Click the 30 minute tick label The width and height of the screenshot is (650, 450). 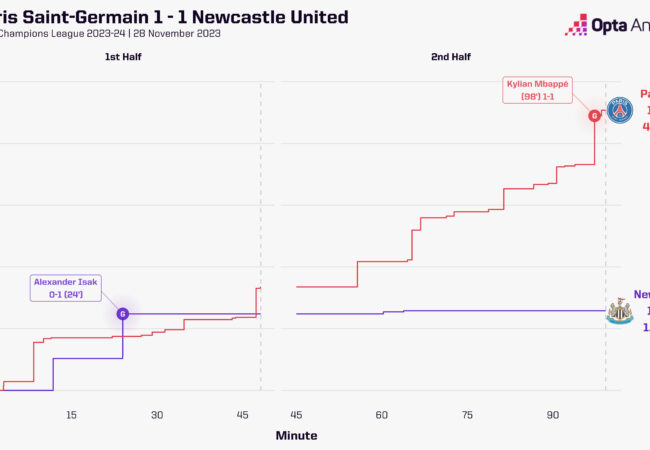(157, 414)
